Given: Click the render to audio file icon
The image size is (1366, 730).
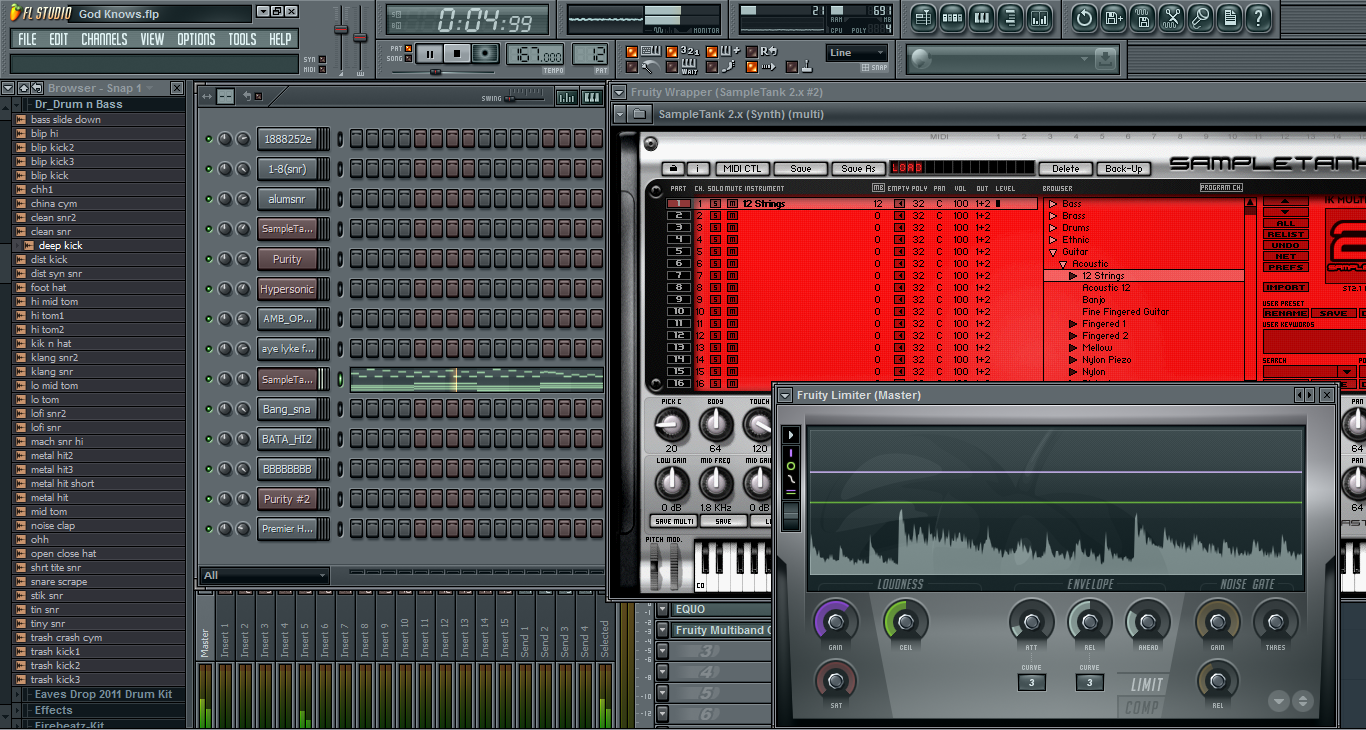Looking at the screenshot, I should (x=1143, y=17).
